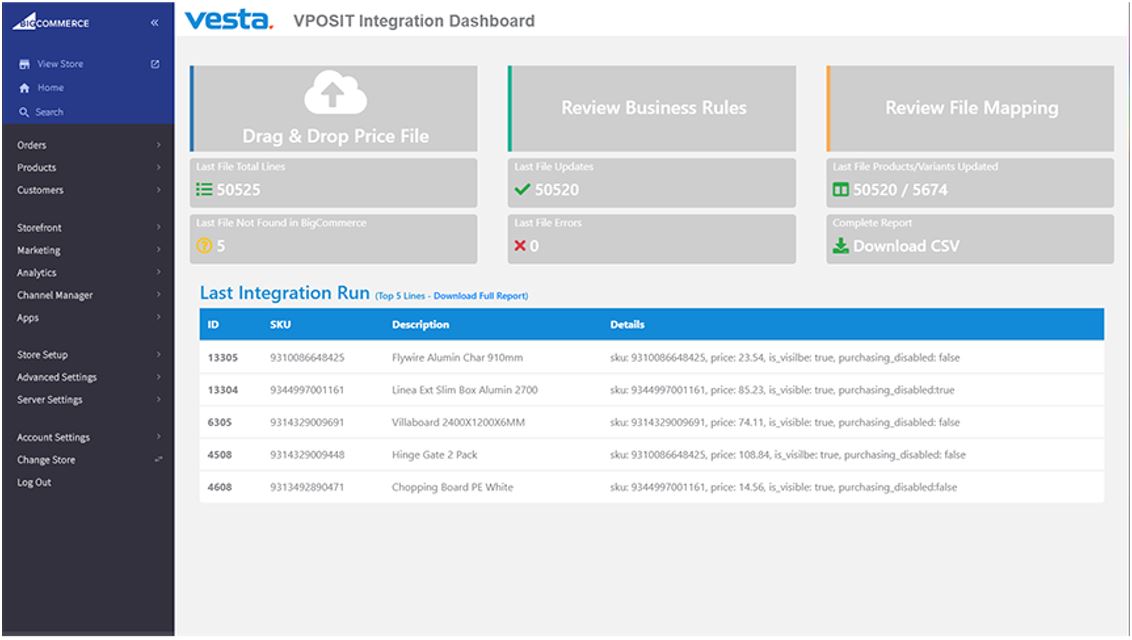Click Chopping Board PE White description
This screenshot has width=1132, height=640.
click(x=453, y=488)
